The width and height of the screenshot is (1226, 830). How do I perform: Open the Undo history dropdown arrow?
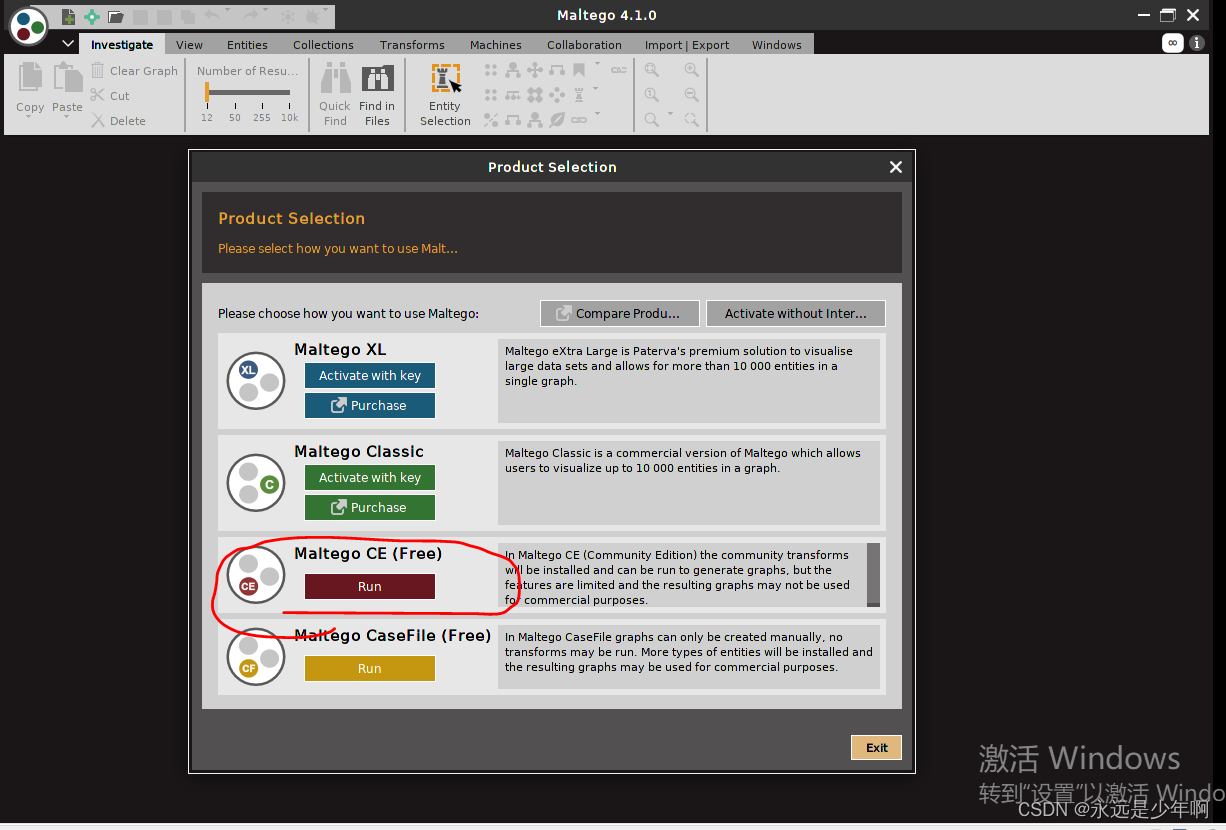click(x=227, y=12)
